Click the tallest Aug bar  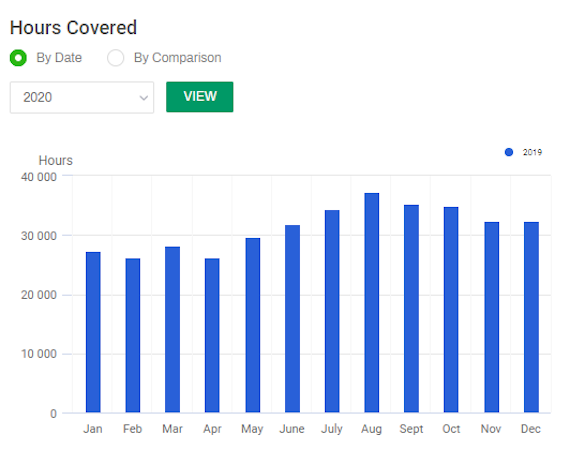pyautogui.click(x=372, y=303)
